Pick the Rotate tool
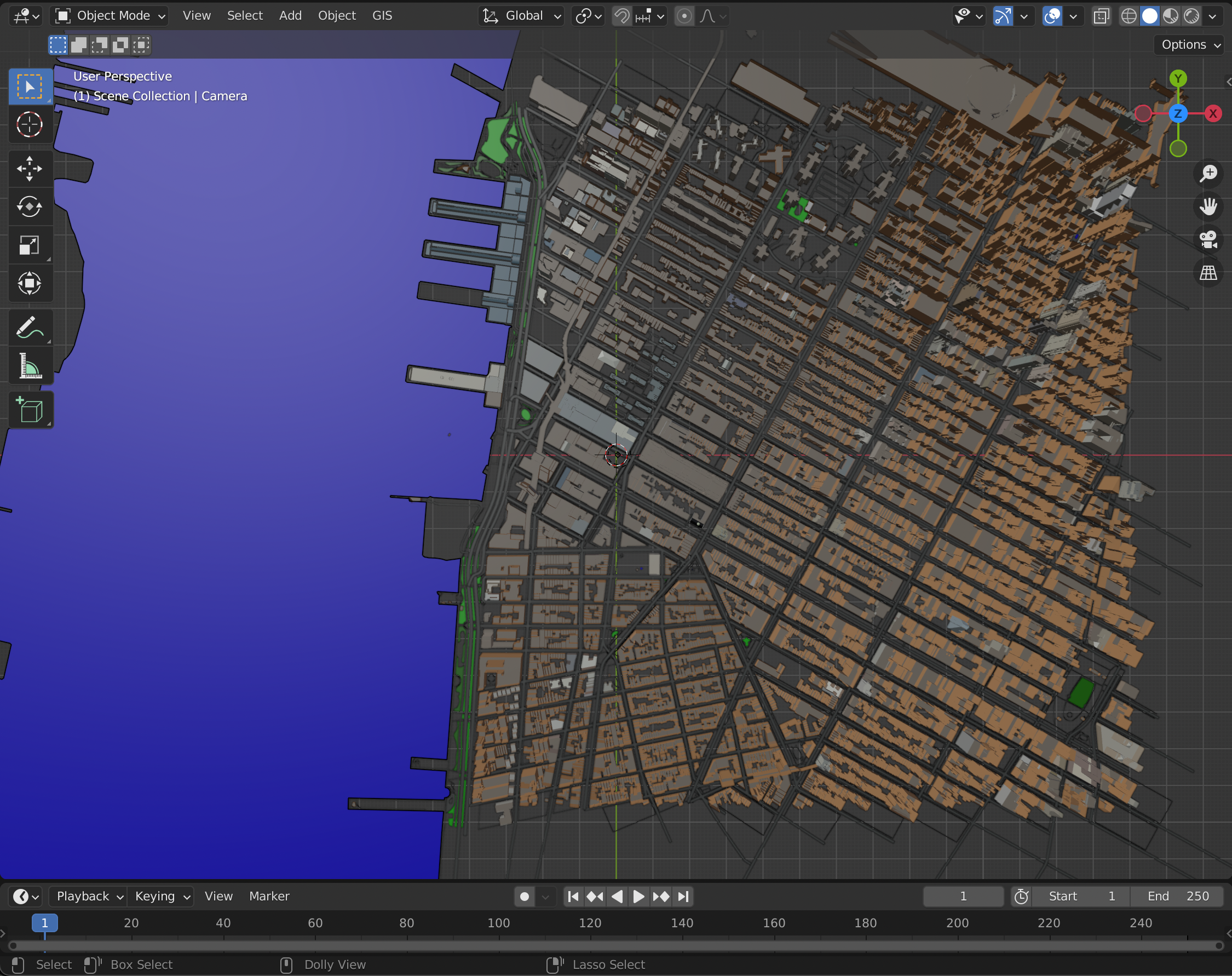The image size is (1232, 976). coord(30,206)
